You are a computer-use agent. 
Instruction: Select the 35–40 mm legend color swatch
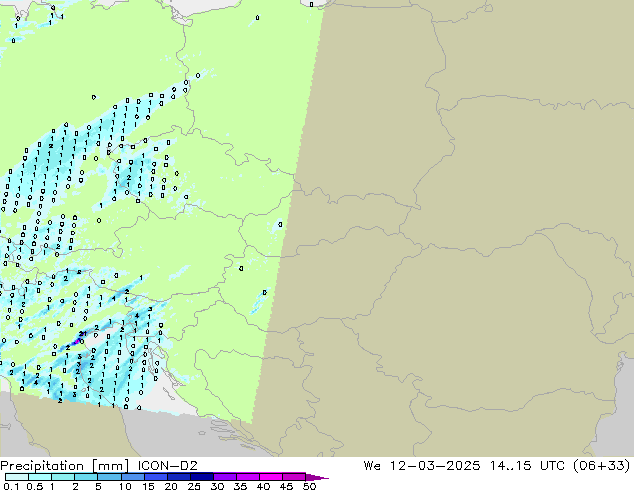tap(248, 477)
